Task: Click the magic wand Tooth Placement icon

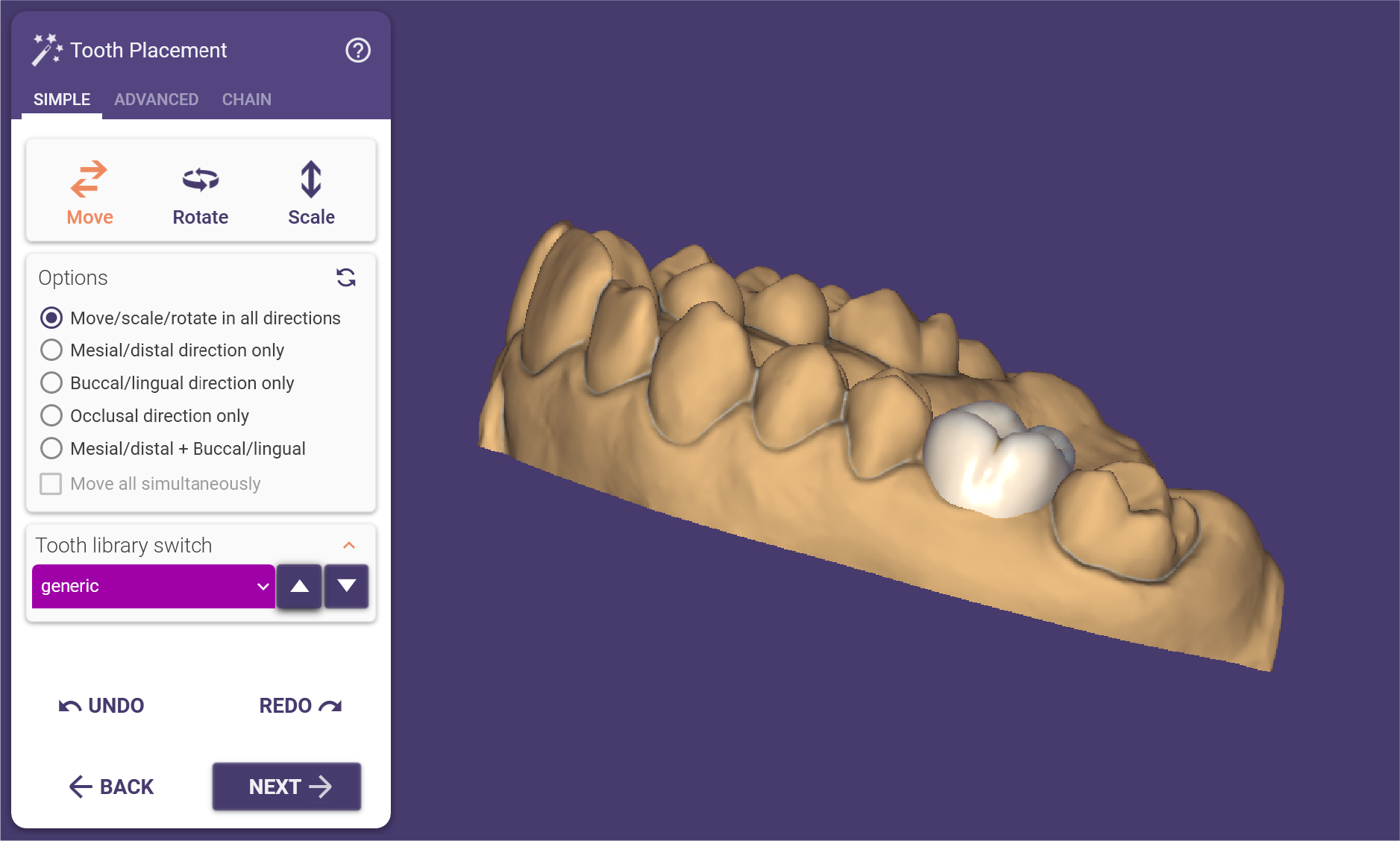Action: tap(47, 50)
